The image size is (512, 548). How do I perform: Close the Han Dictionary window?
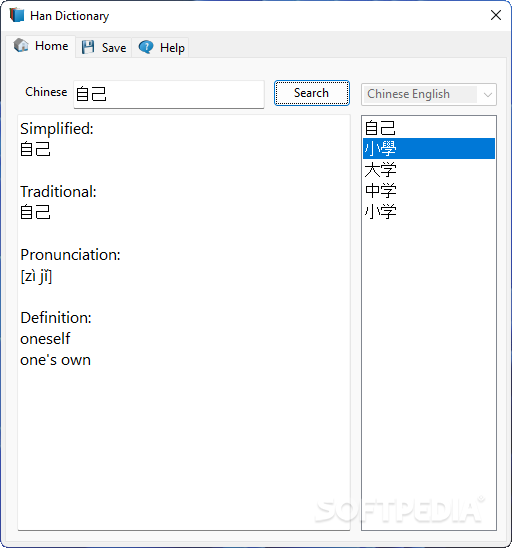496,15
